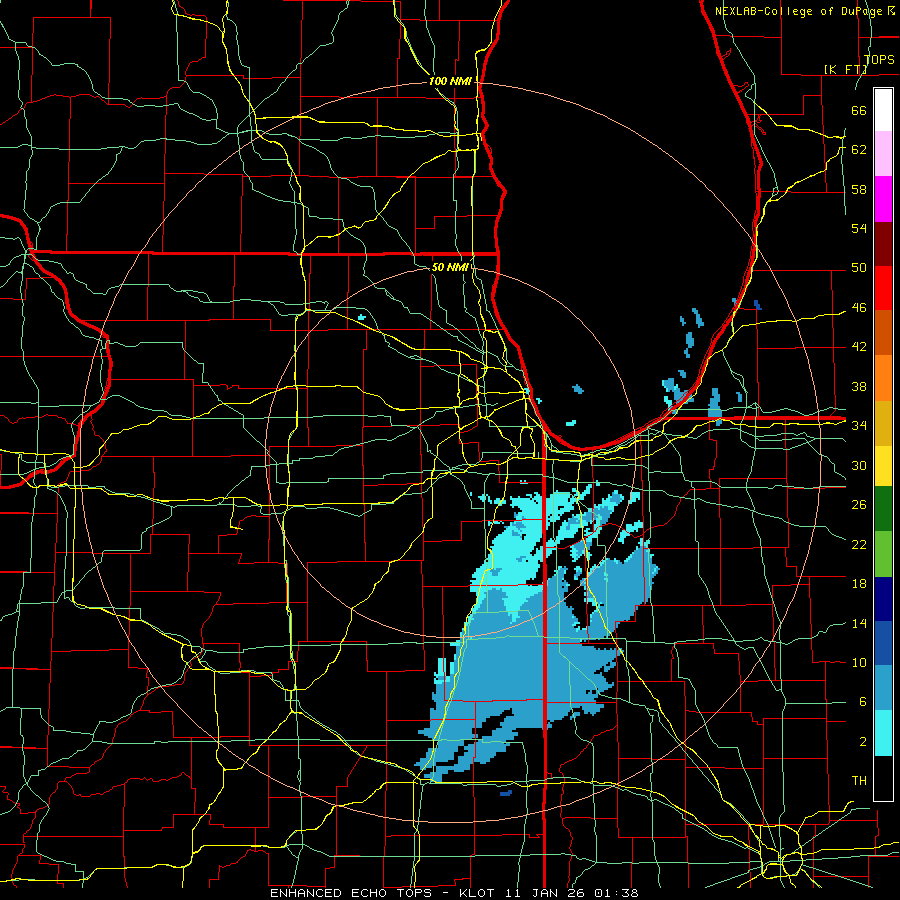900x900 pixels.
Task: Click the legend value "42"
Action: point(859,347)
